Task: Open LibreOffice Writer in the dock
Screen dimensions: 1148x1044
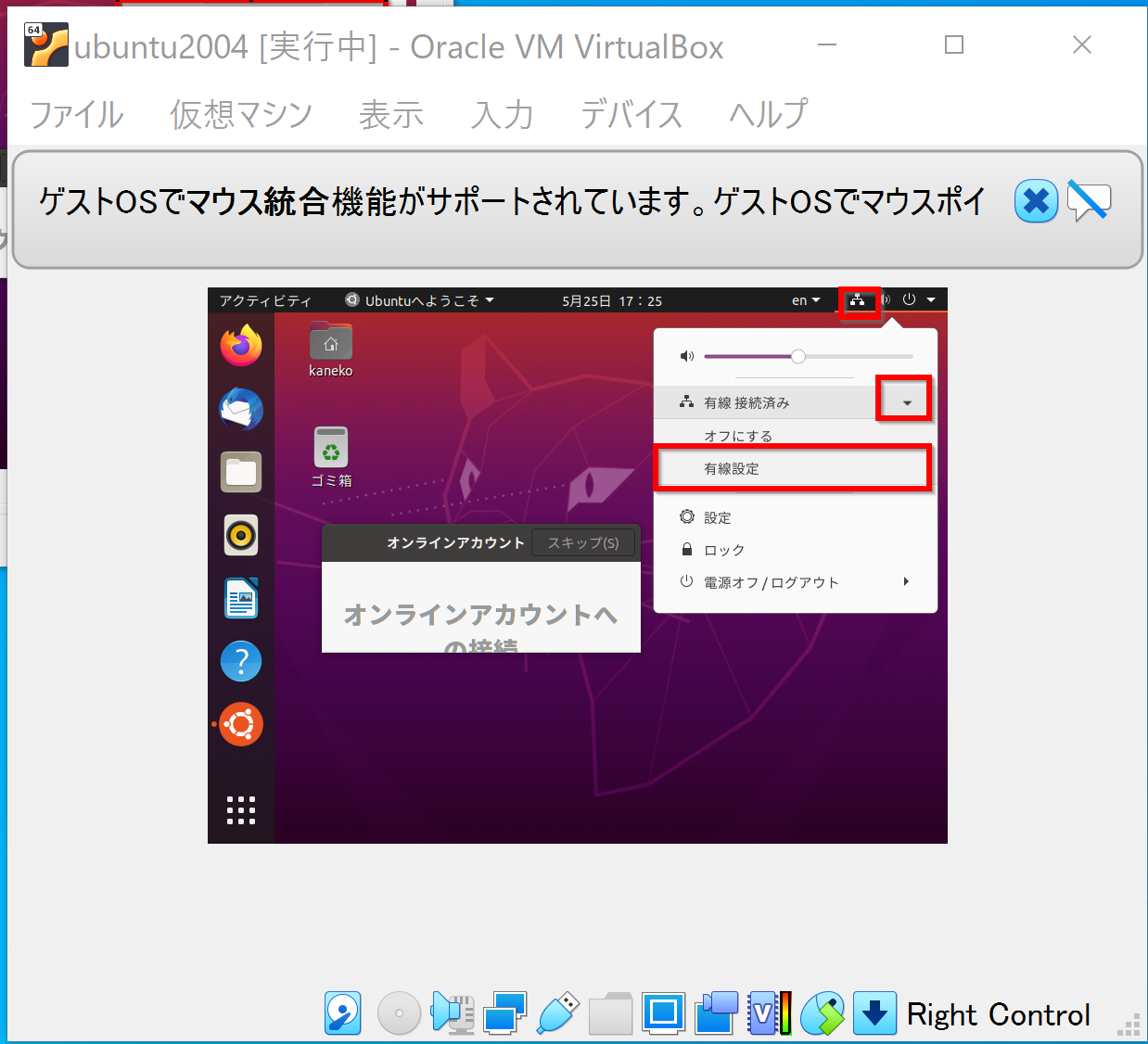Action: tap(241, 598)
